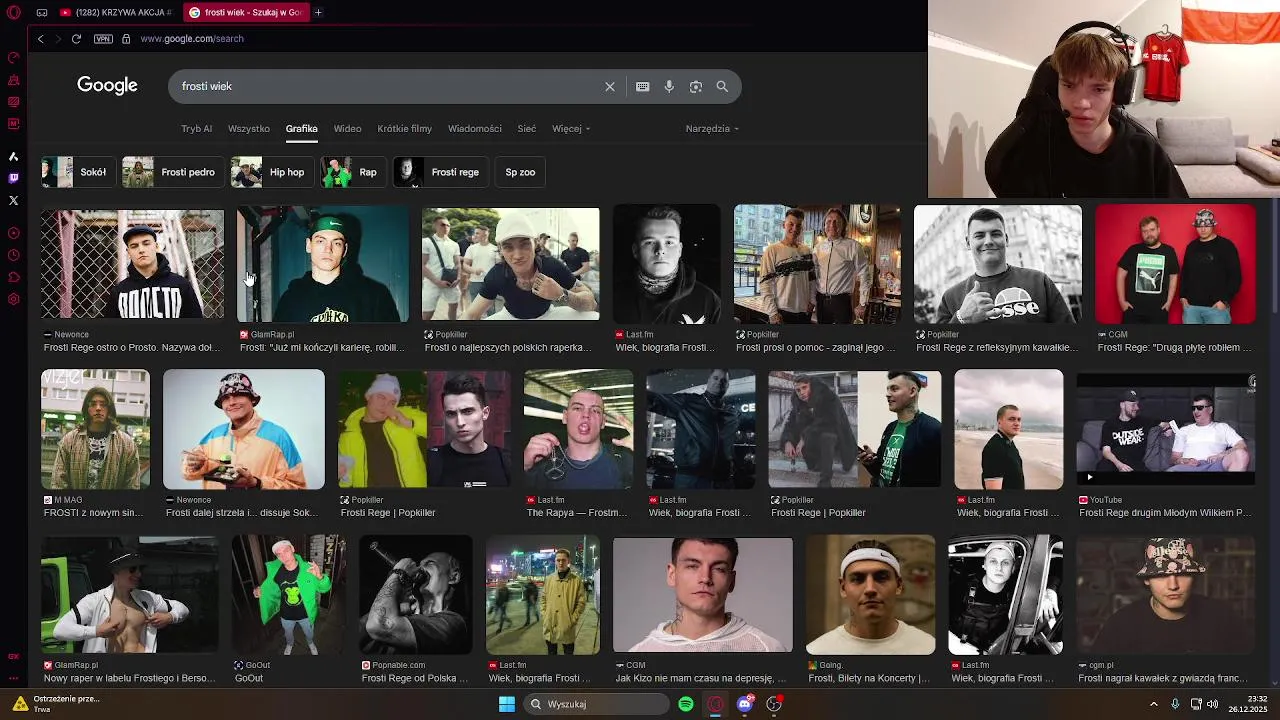Open 'The Rapya — Frostm...' Last.fm link
1280x720 pixels.
click(x=577, y=513)
